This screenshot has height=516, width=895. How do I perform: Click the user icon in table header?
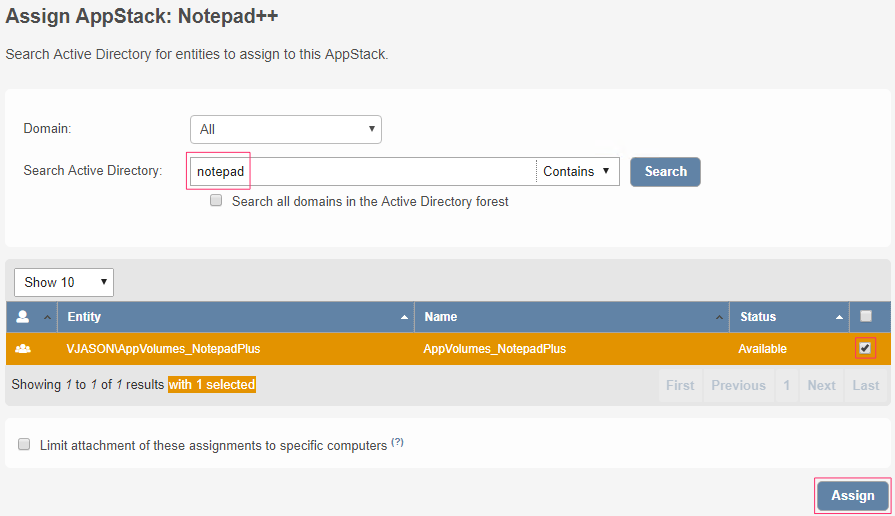(x=23, y=317)
